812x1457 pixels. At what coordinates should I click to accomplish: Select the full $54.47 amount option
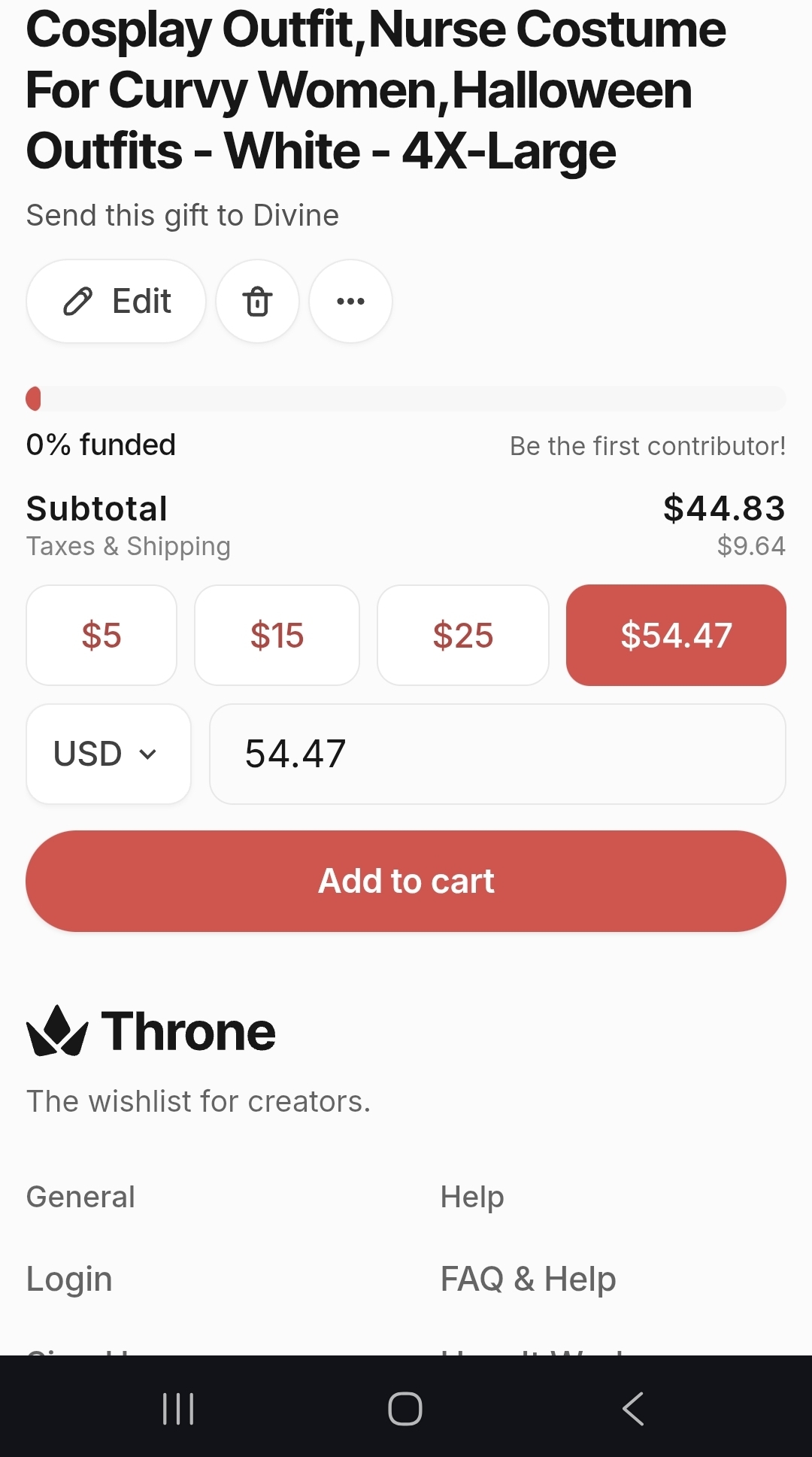pos(676,636)
